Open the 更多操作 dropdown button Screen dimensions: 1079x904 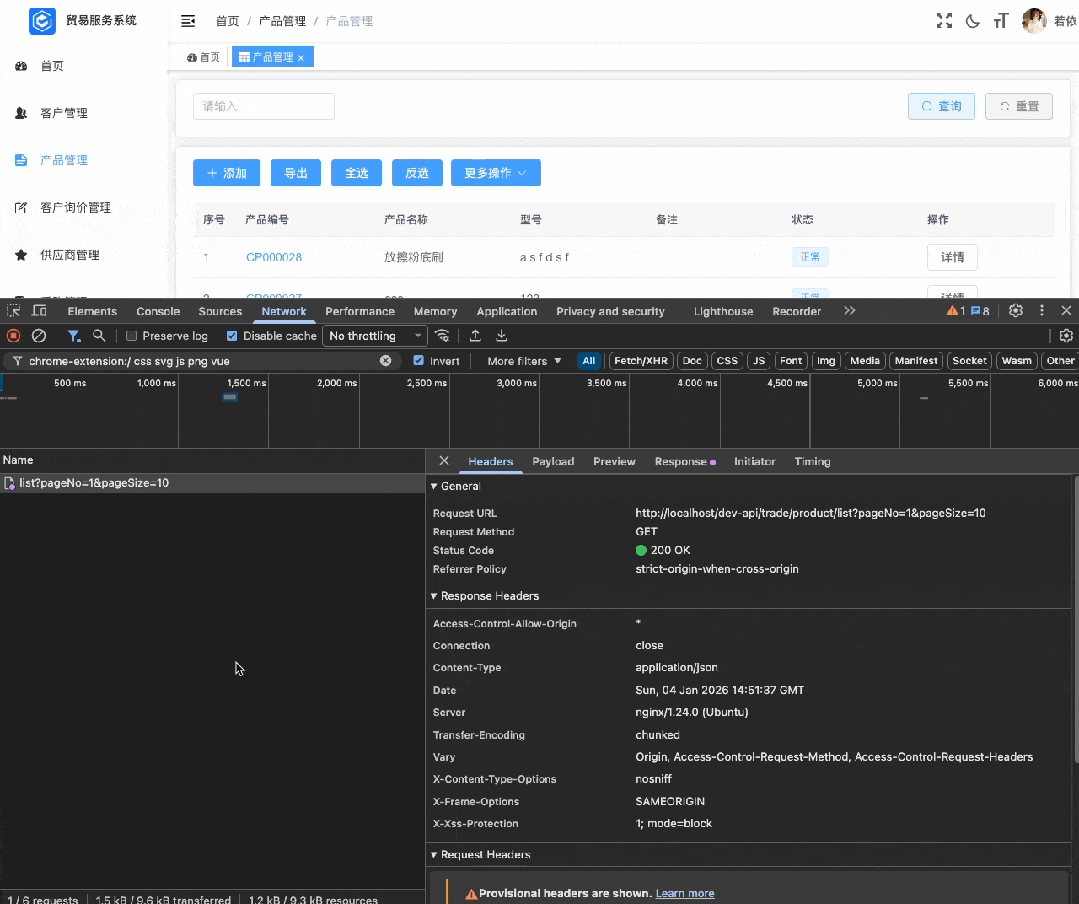495,173
